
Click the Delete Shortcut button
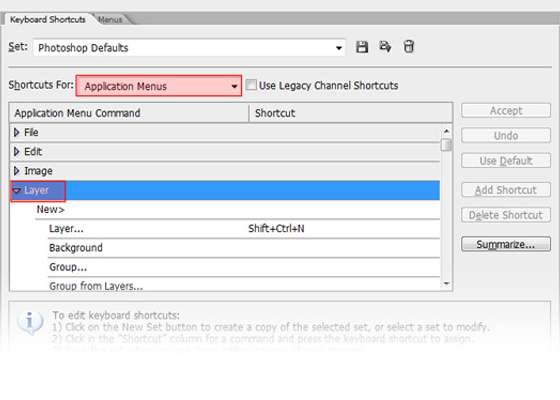[x=506, y=215]
